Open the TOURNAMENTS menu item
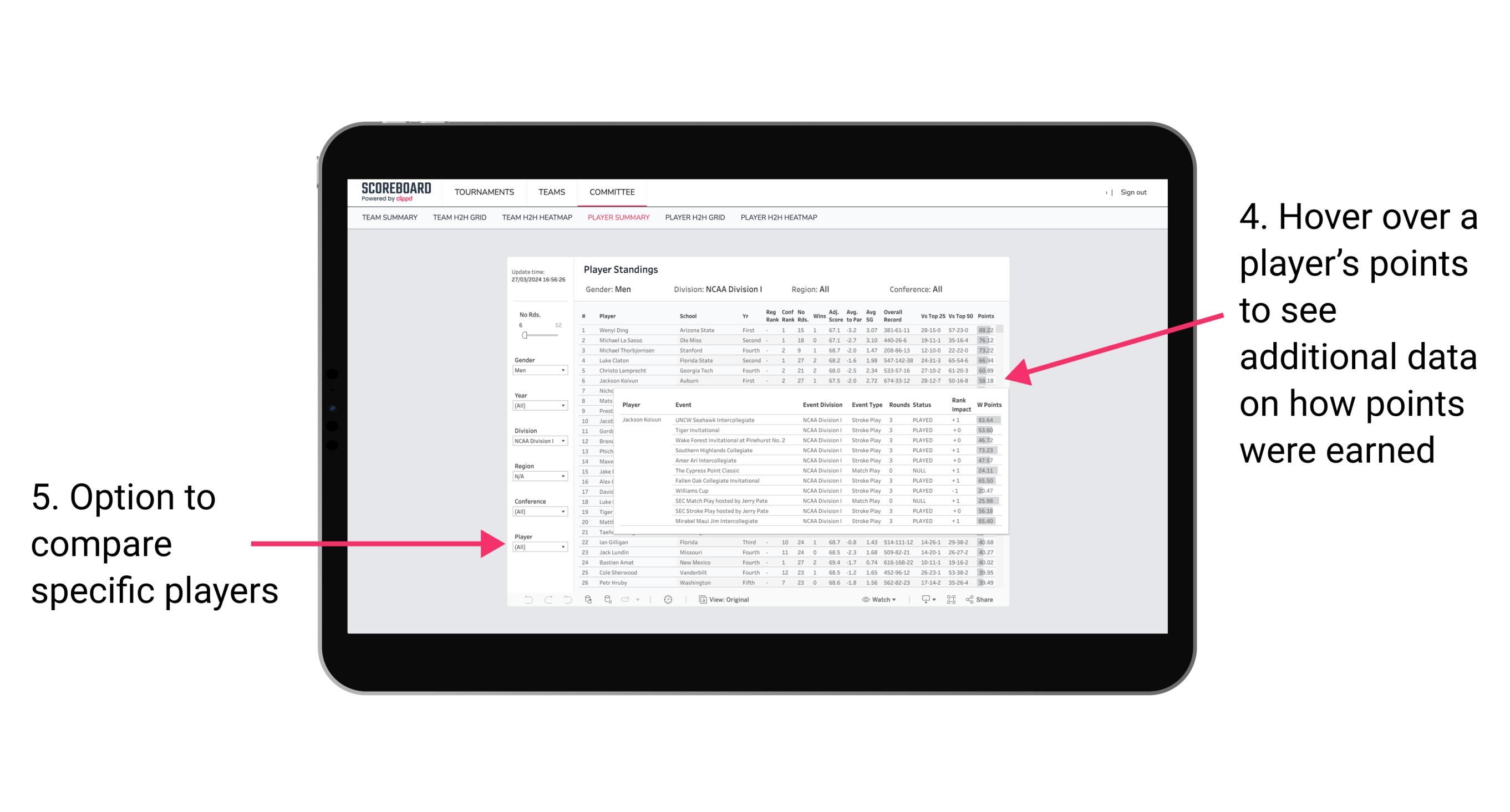Screen dimensions: 1510x812 (483, 192)
